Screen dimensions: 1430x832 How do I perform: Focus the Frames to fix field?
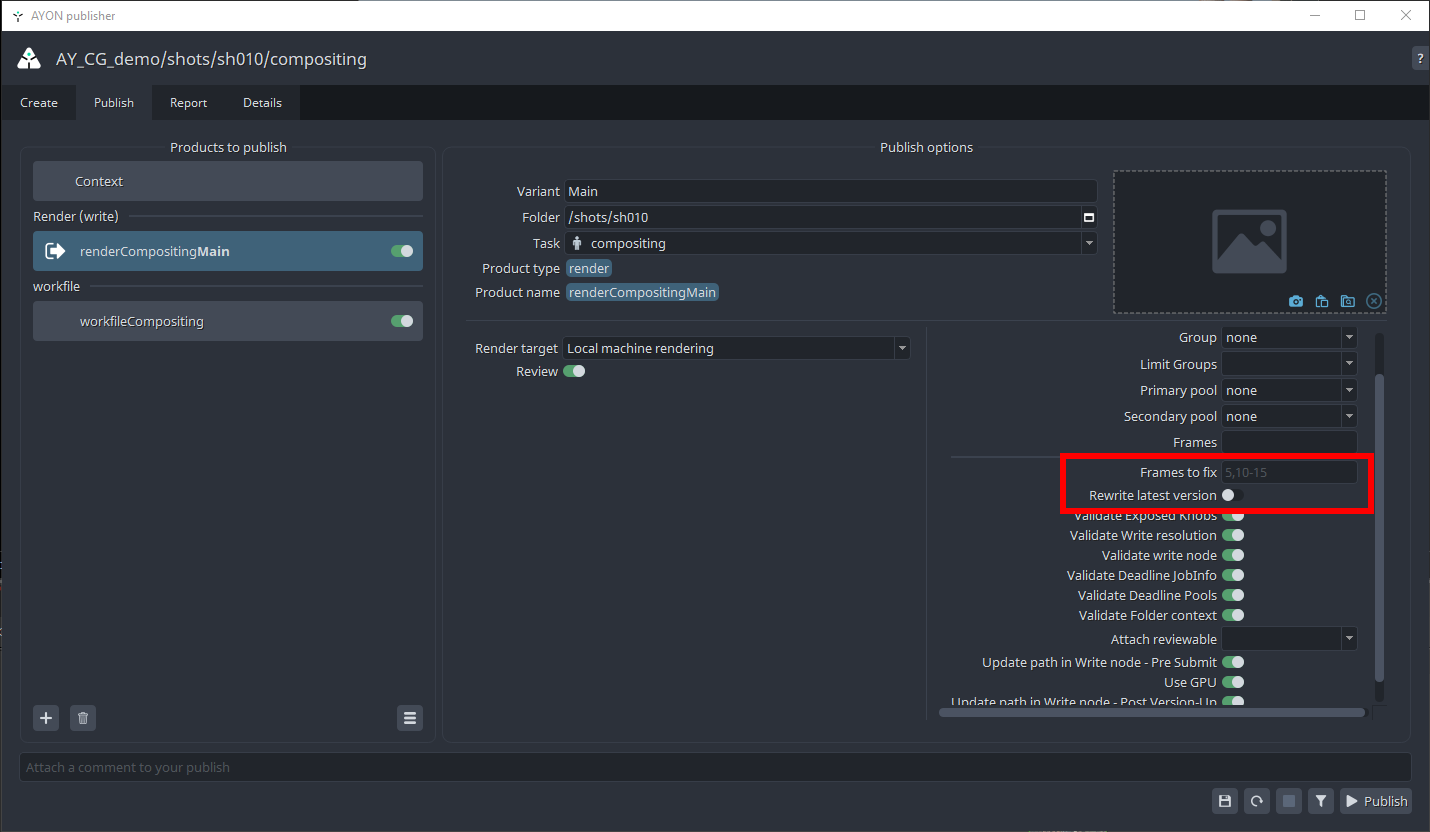(x=1290, y=472)
